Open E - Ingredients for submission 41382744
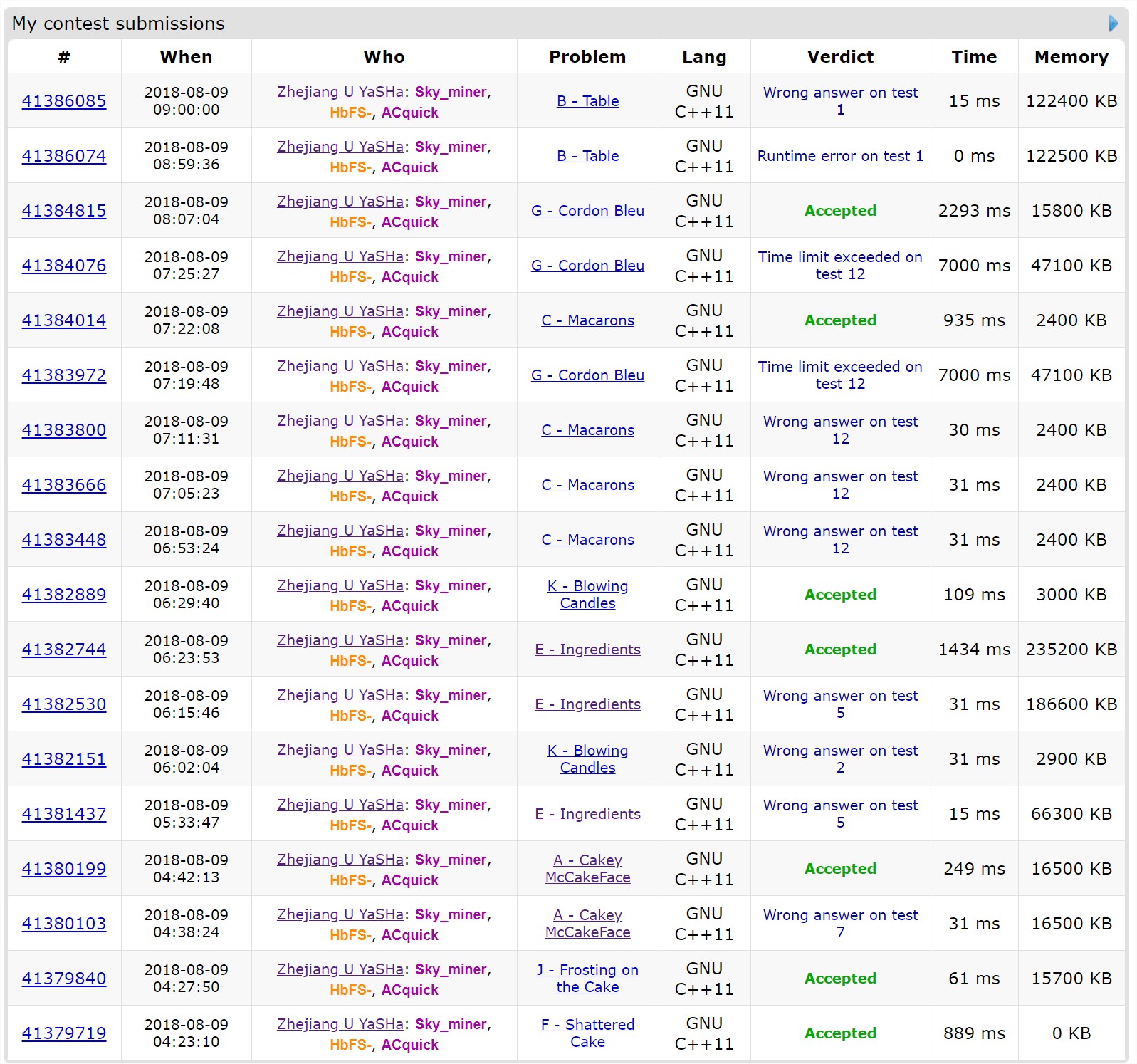The width and height of the screenshot is (1137, 1064). 587,650
